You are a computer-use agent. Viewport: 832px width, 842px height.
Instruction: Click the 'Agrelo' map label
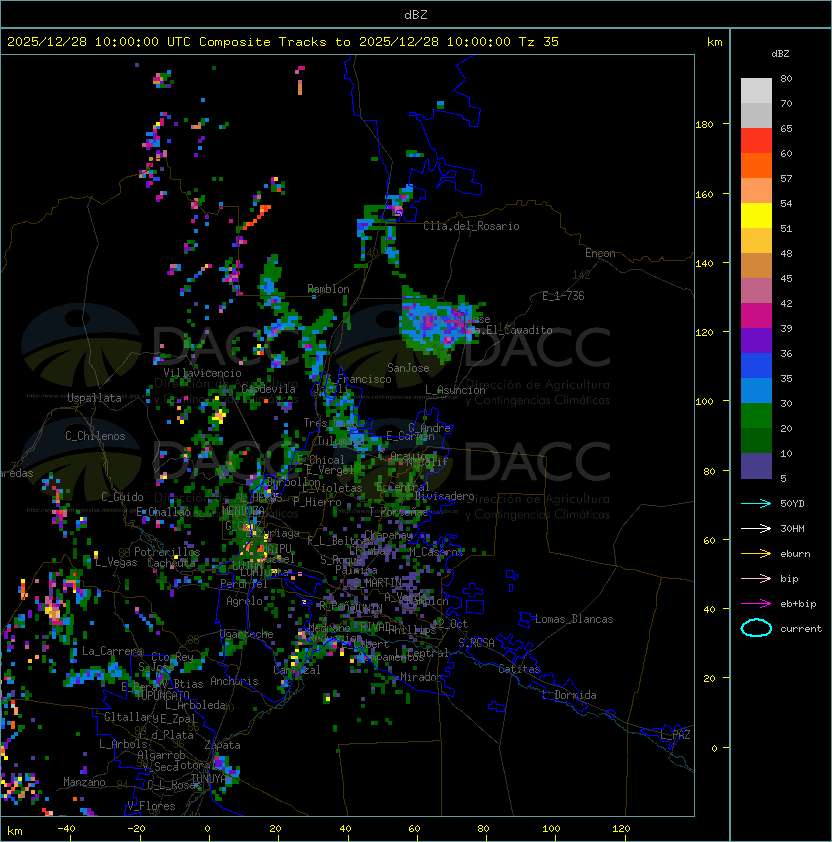click(244, 601)
